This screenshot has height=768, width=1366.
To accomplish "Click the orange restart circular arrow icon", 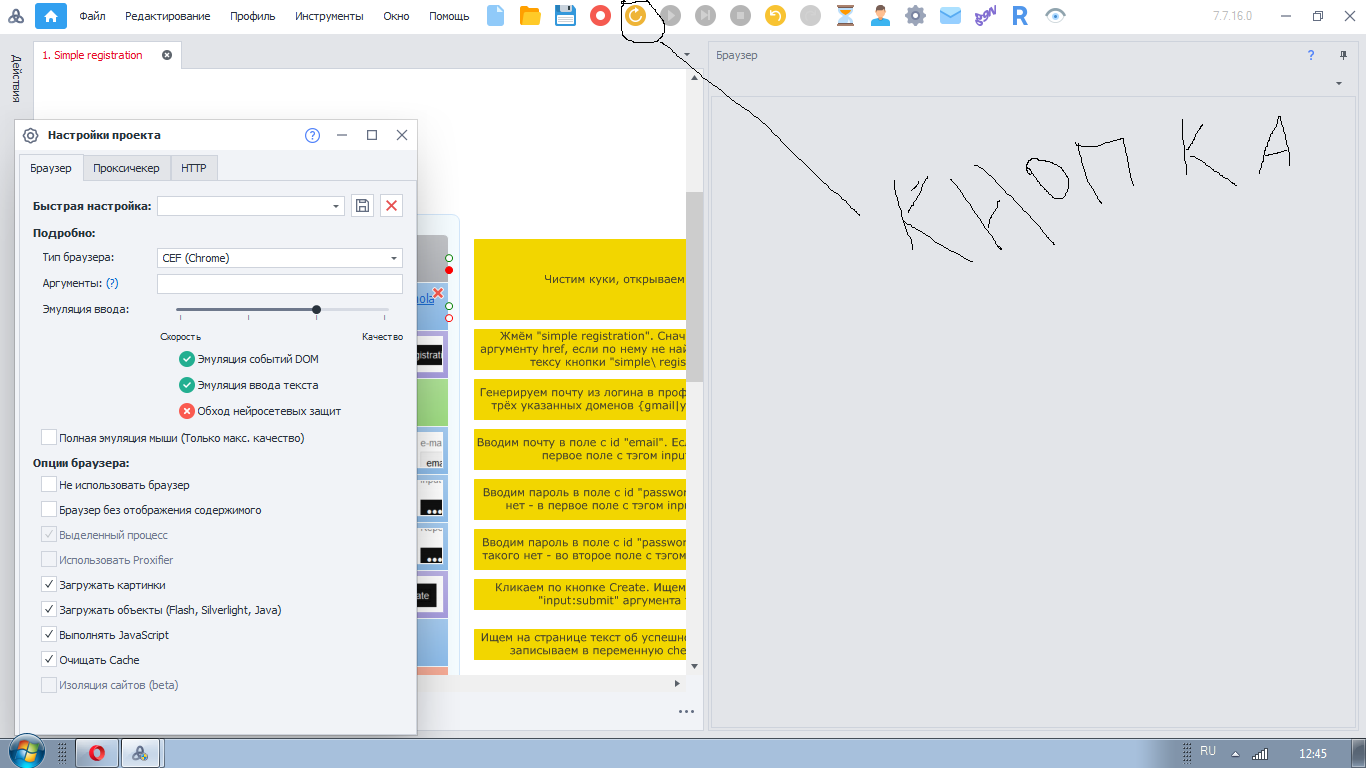I will point(636,15).
